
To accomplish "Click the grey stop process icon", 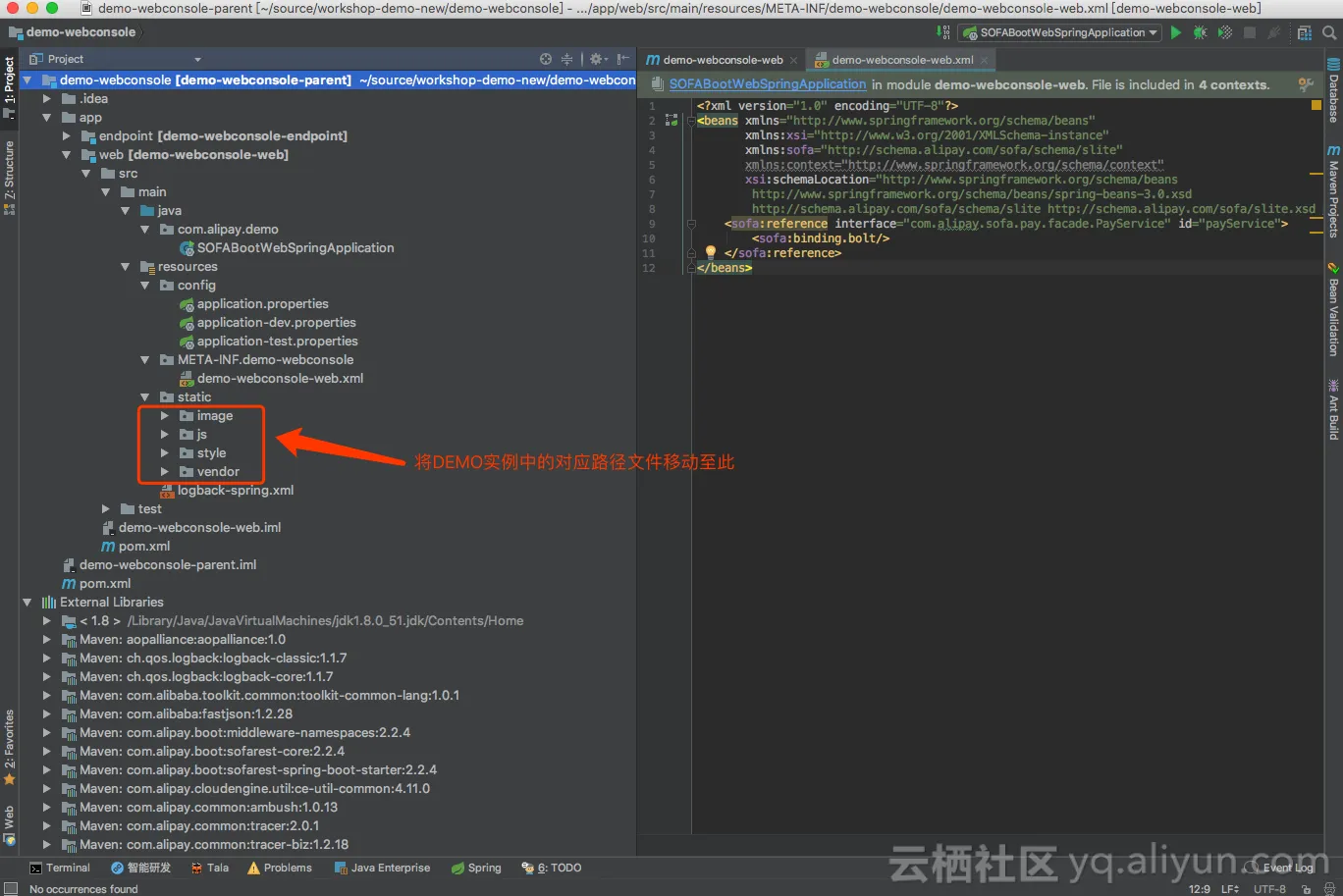I will pos(1250,32).
